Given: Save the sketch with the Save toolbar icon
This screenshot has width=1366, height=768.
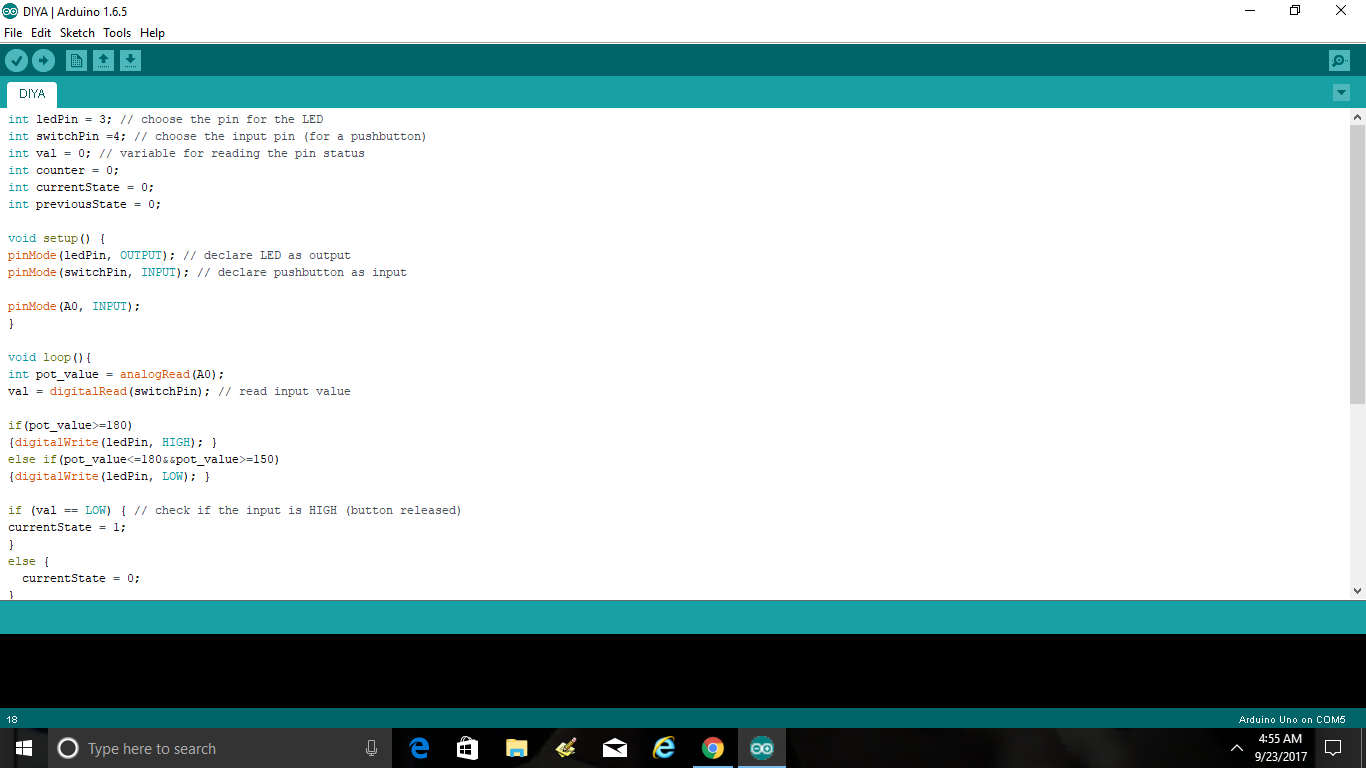Looking at the screenshot, I should 131,60.
